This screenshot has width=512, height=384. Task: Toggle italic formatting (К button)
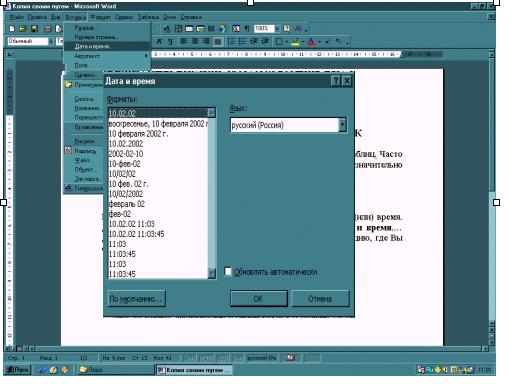point(159,42)
